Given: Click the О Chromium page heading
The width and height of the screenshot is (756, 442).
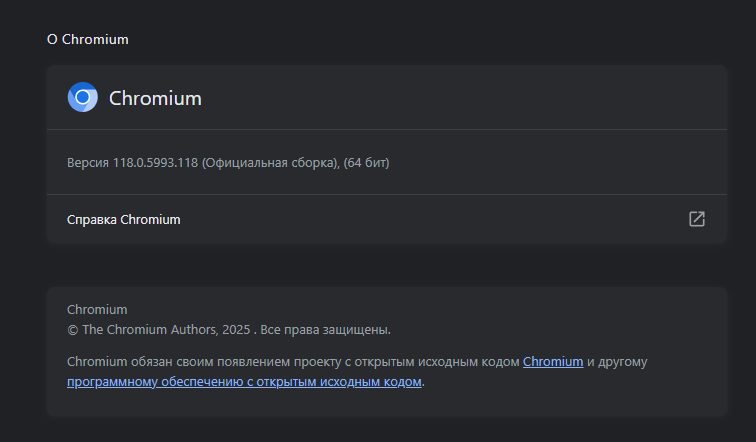Looking at the screenshot, I should (x=88, y=39).
